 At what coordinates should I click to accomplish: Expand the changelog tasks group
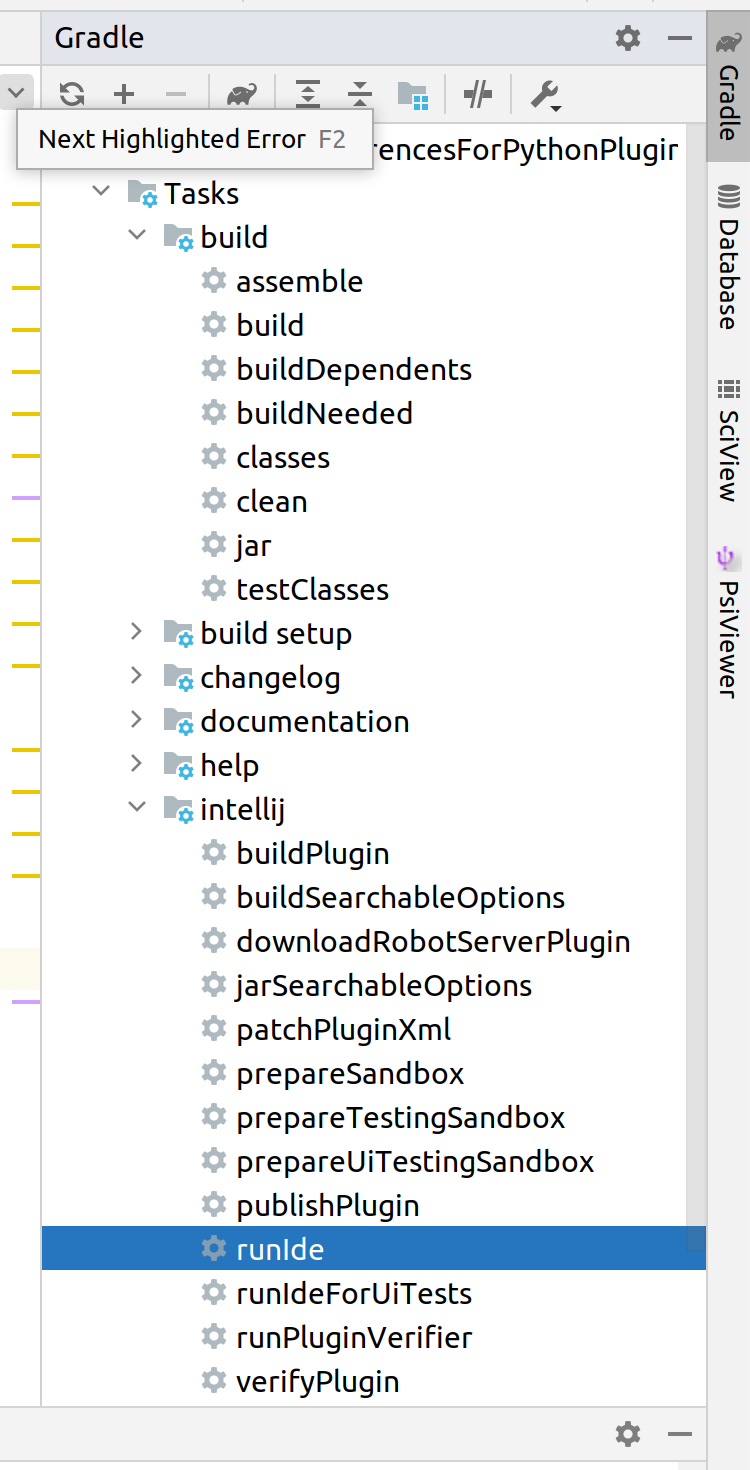(x=136, y=676)
